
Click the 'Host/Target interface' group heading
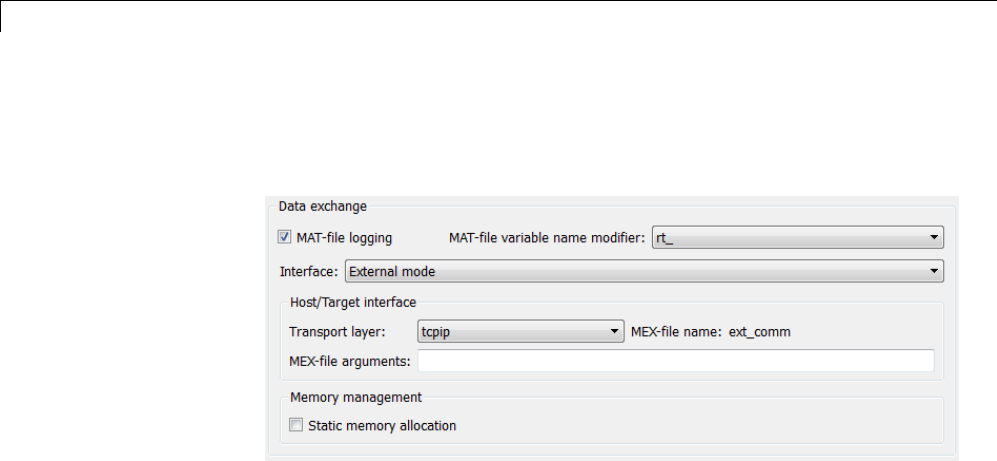[352, 301]
